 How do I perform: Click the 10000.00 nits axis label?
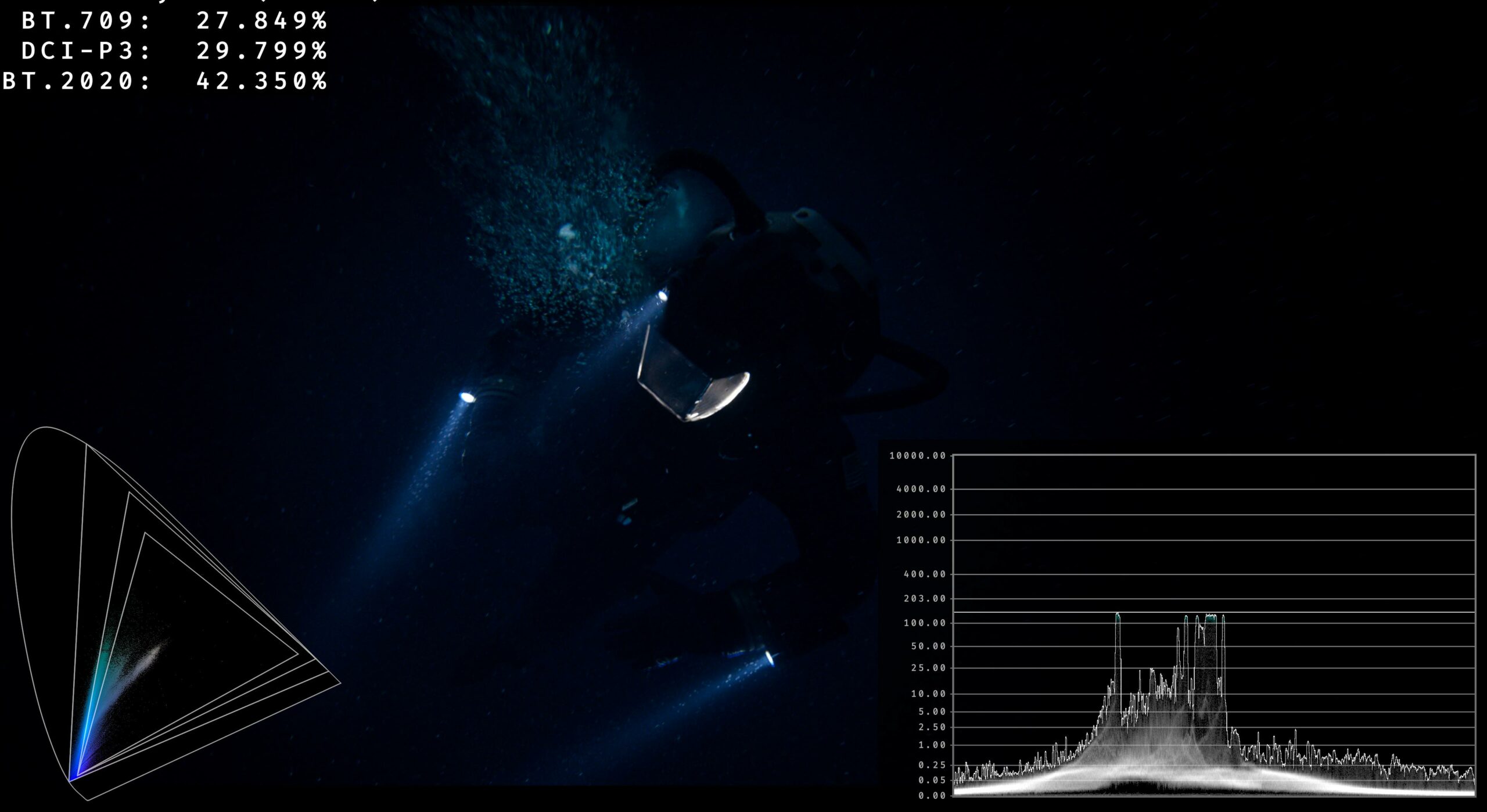point(918,456)
